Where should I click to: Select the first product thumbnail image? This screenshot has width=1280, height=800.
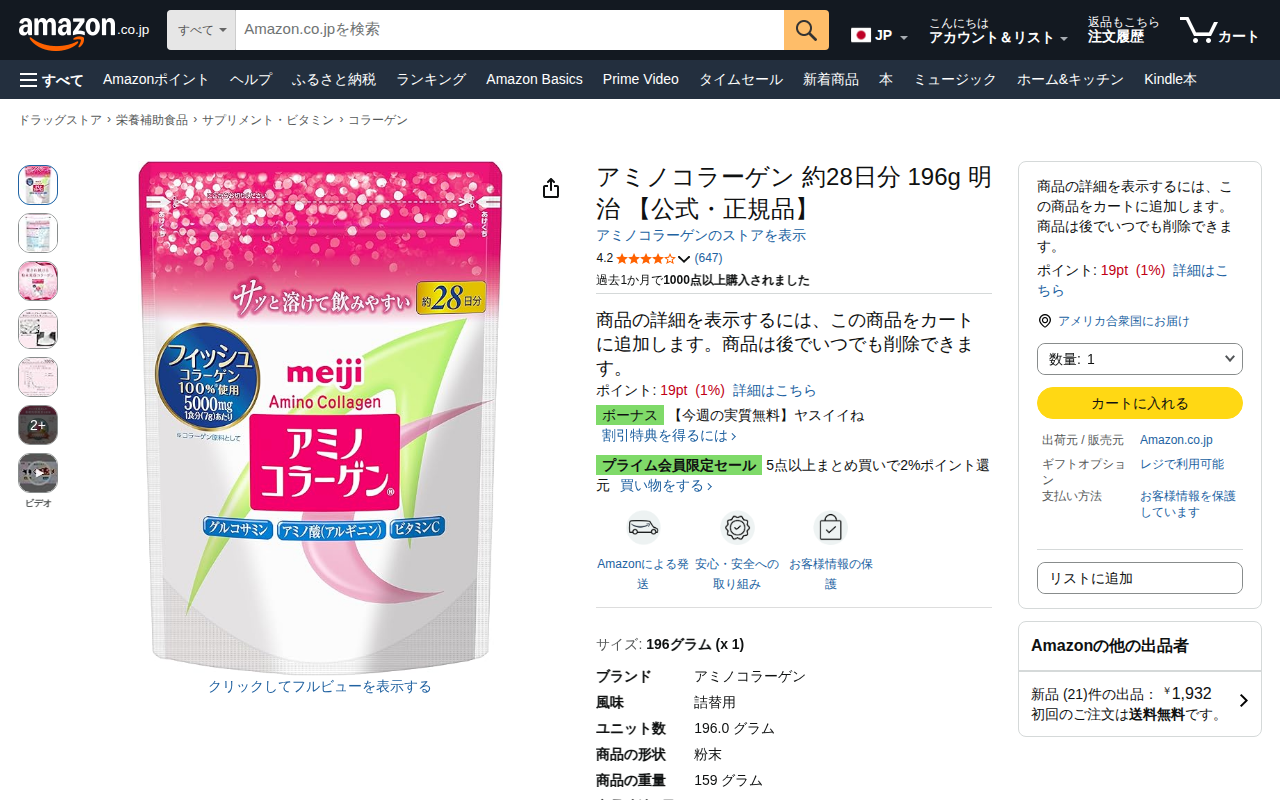pyautogui.click(x=38, y=185)
